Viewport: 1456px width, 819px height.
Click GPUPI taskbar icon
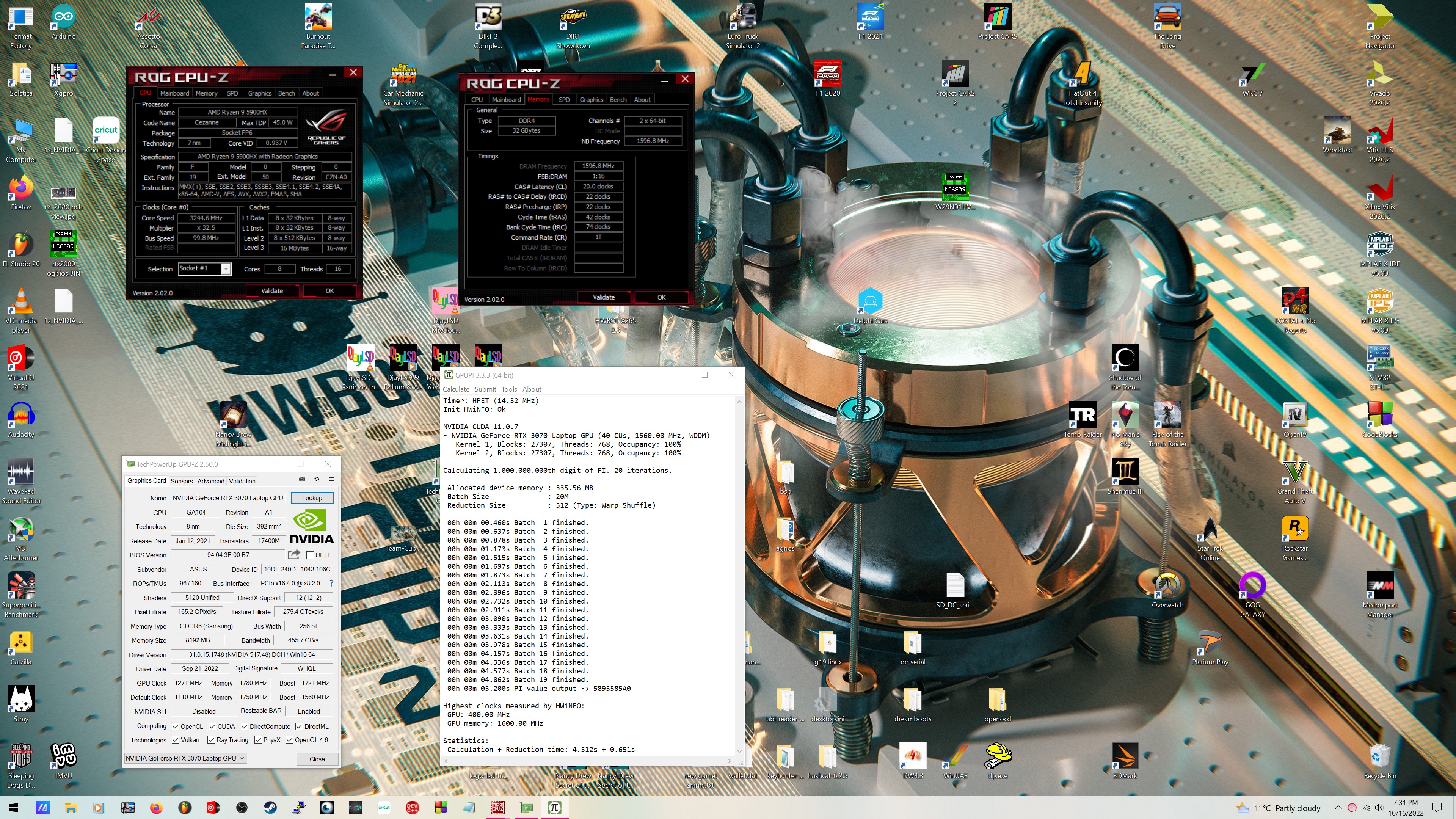(554, 807)
